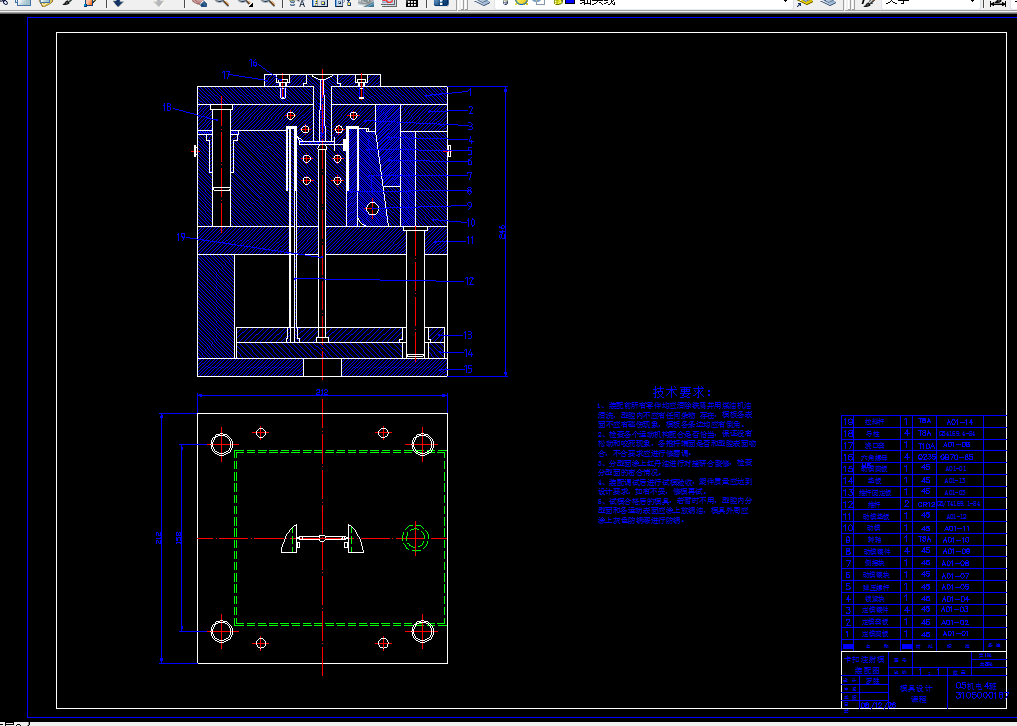1017x726 pixels.
Task: Select the bottom-left guide pin circle
Action: coord(222,631)
